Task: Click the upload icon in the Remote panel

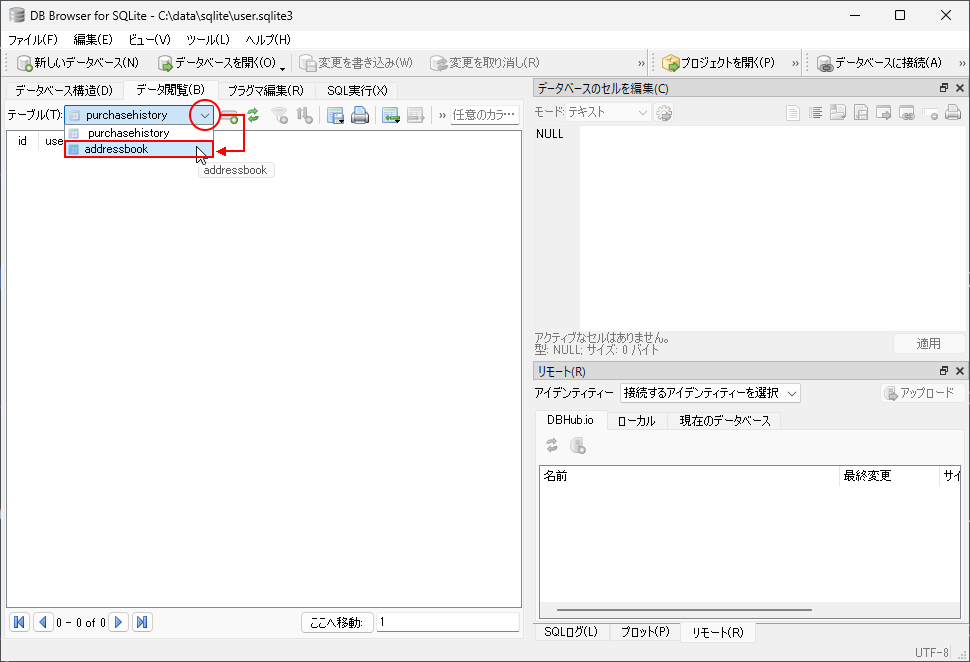Action: click(x=921, y=392)
